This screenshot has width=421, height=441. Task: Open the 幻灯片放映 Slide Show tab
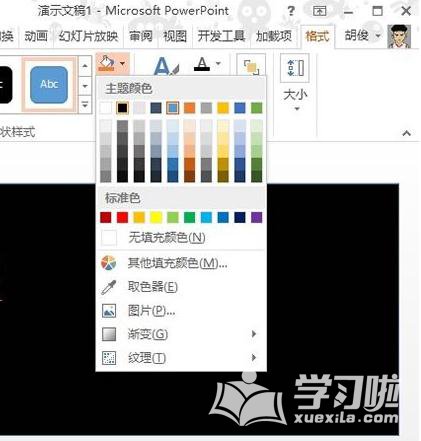pos(88,36)
